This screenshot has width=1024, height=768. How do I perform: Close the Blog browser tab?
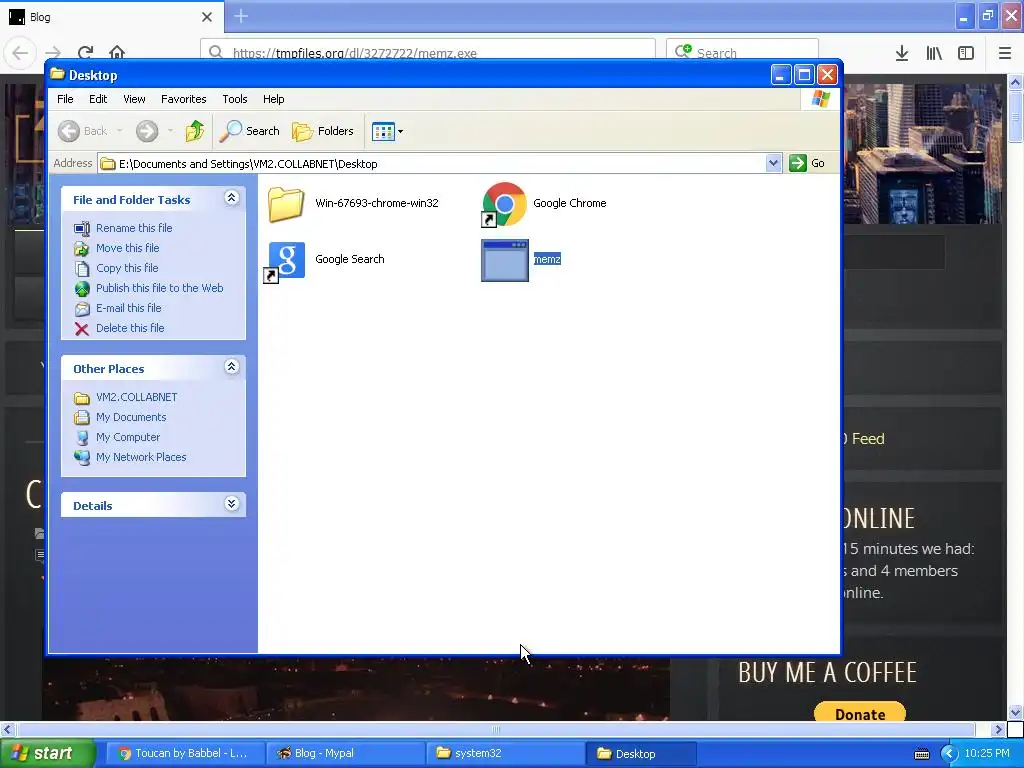click(x=207, y=17)
